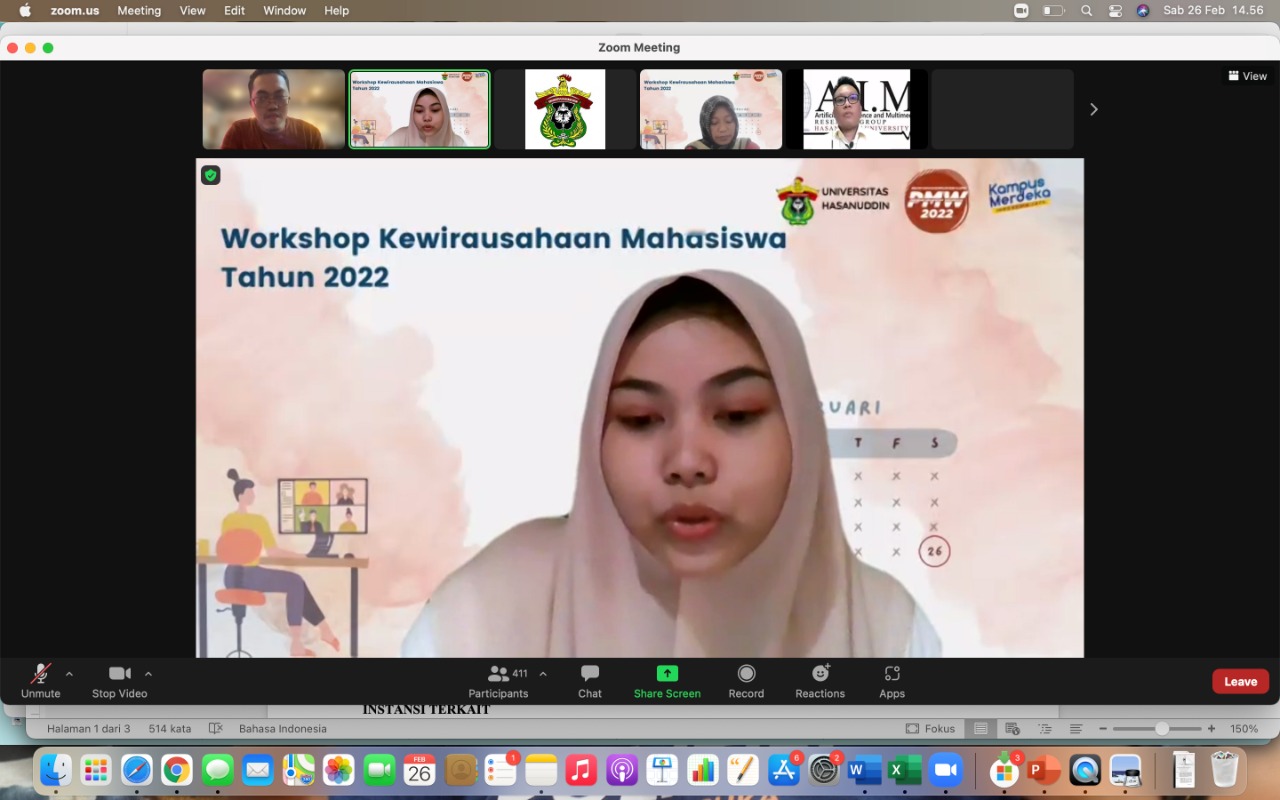Open Calendar from the Dock

point(419,770)
